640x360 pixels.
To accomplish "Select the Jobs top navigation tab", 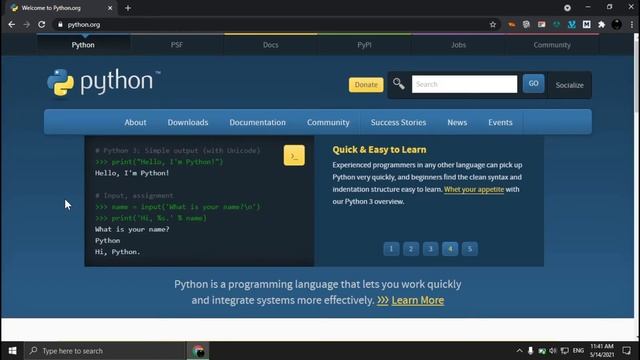I will pos(458,45).
